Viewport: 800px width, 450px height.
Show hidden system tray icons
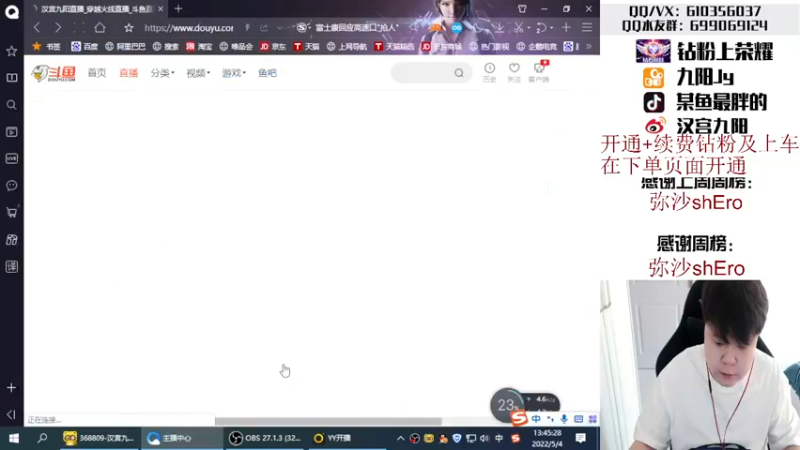pyautogui.click(x=401, y=438)
